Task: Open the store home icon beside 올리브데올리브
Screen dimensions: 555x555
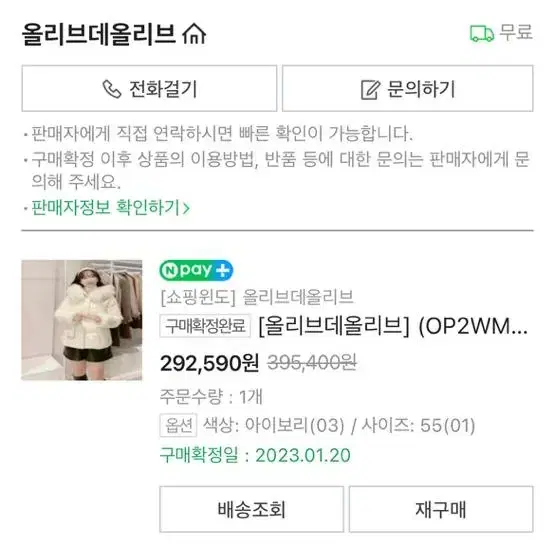Action: point(194,34)
